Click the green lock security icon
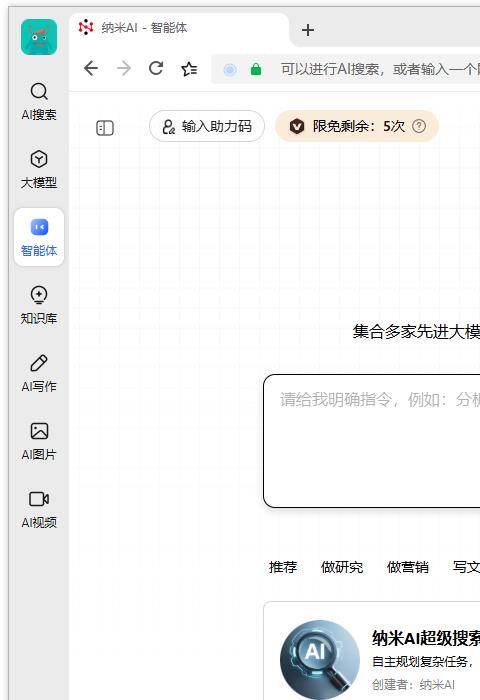 click(256, 69)
